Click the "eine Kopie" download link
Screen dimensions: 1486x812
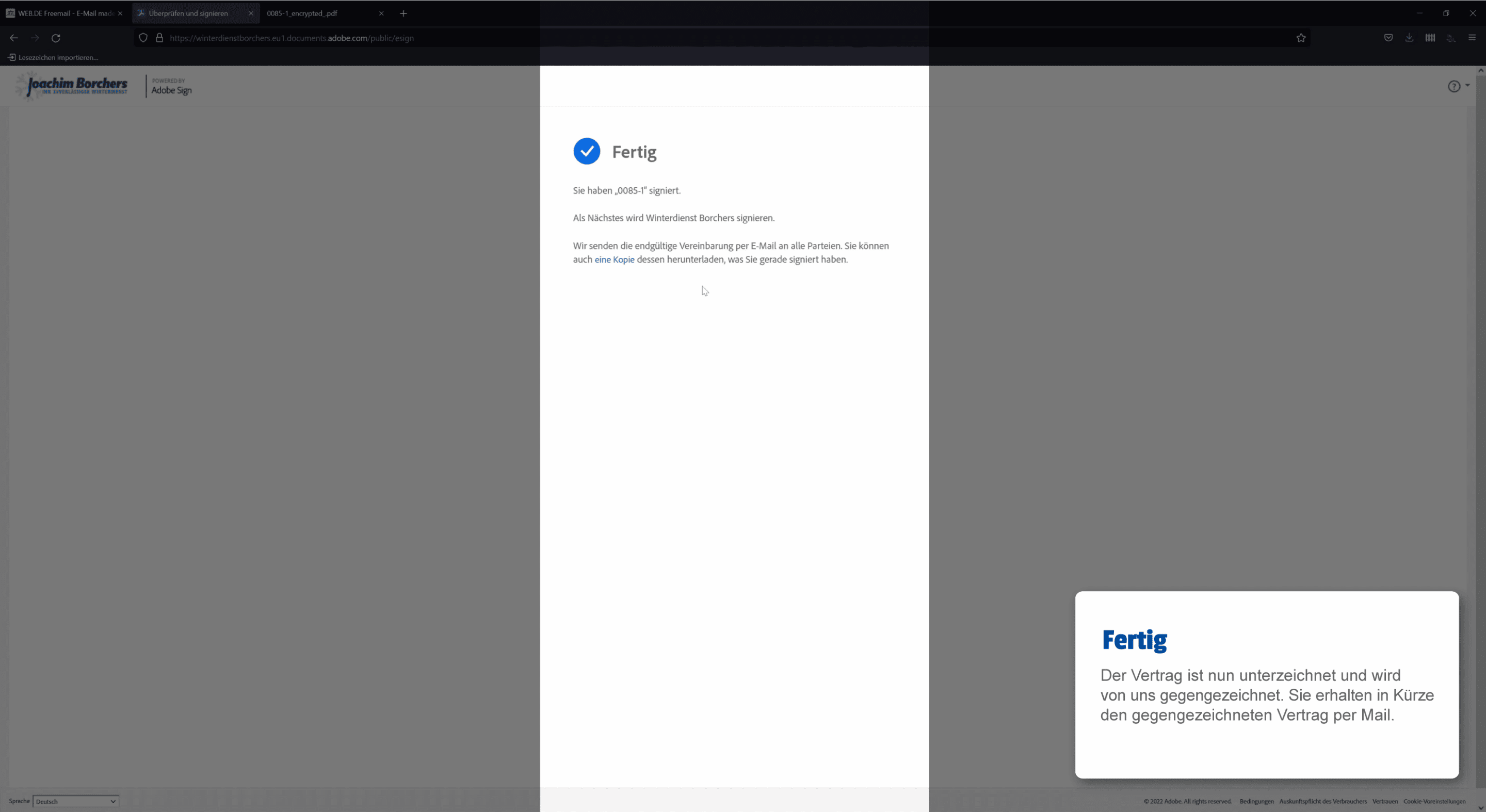click(615, 259)
